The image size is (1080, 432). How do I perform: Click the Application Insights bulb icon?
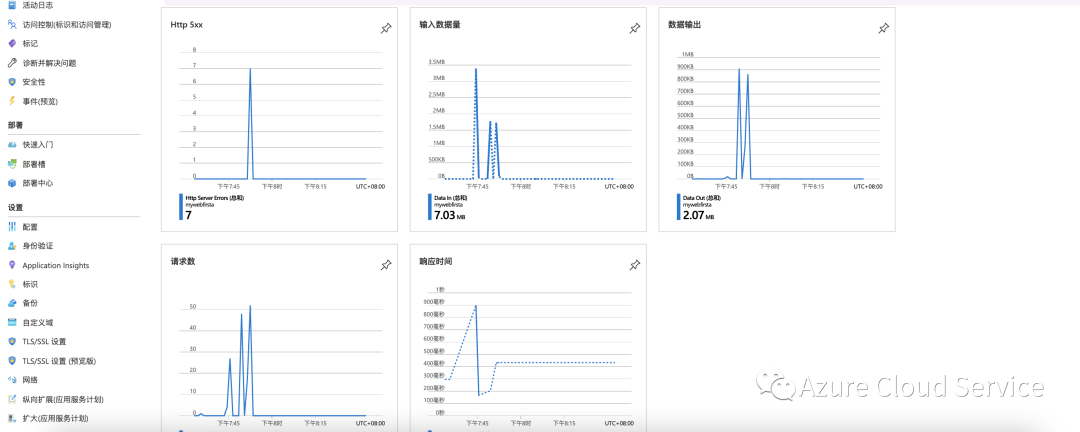[x=12, y=265]
